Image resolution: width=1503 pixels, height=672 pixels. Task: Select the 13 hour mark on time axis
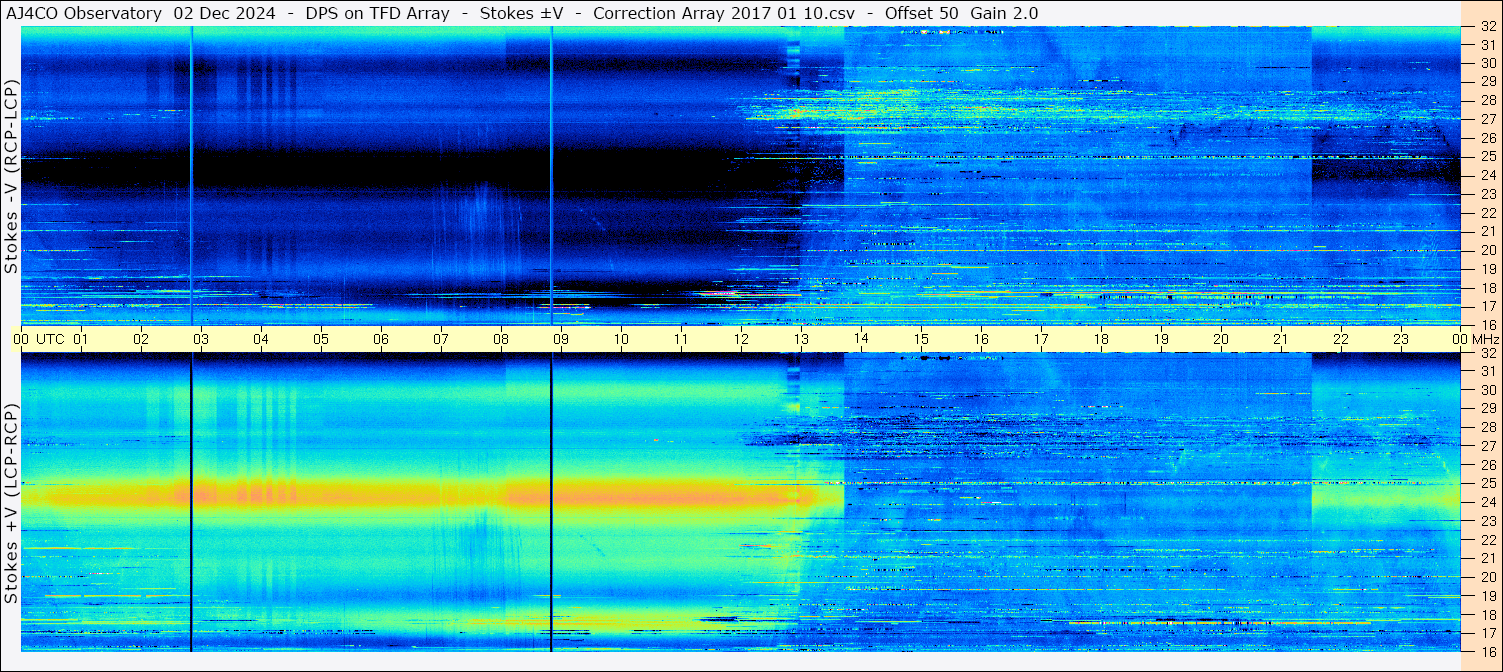801,339
